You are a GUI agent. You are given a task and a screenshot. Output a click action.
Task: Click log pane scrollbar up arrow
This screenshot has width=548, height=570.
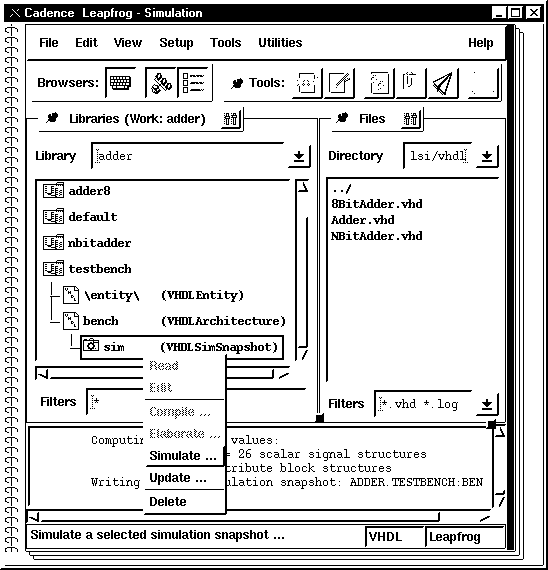coord(500,432)
